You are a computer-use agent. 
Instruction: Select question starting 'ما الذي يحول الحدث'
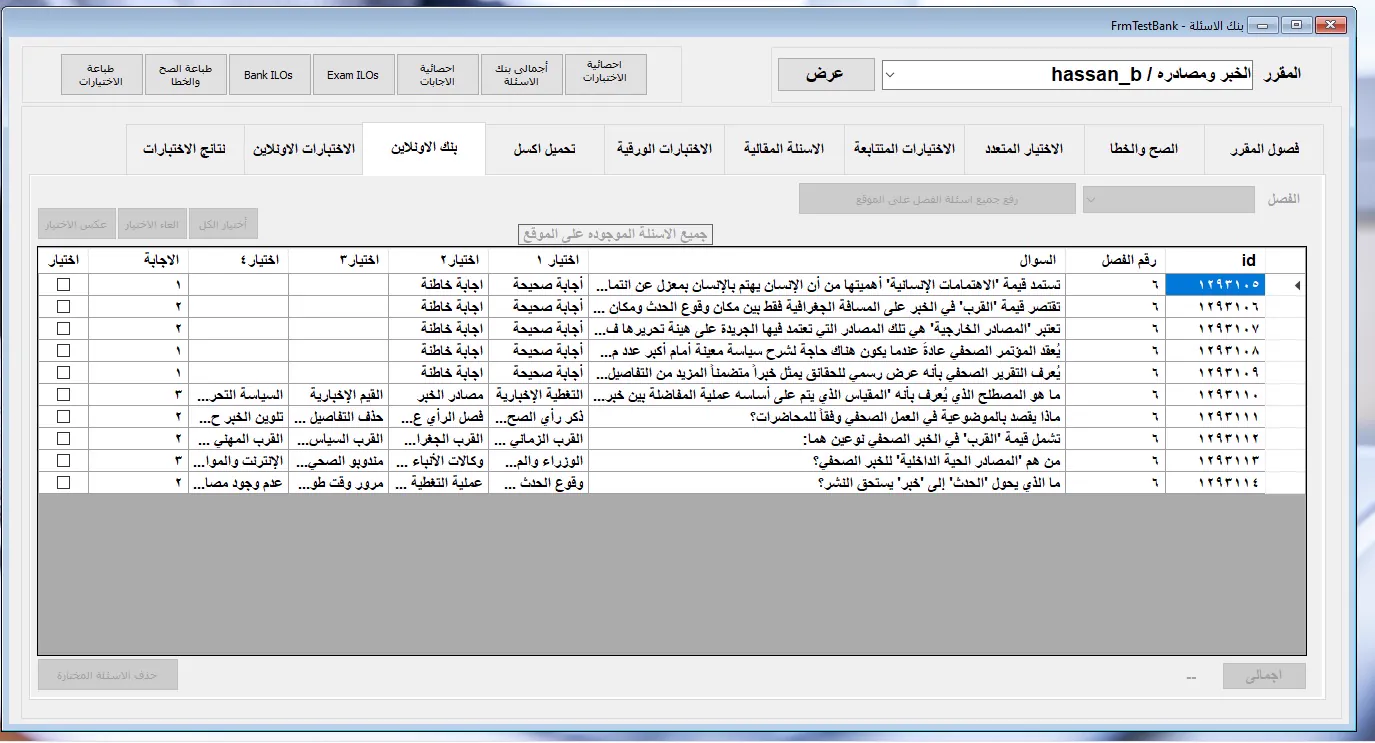pyautogui.click(x=827, y=483)
